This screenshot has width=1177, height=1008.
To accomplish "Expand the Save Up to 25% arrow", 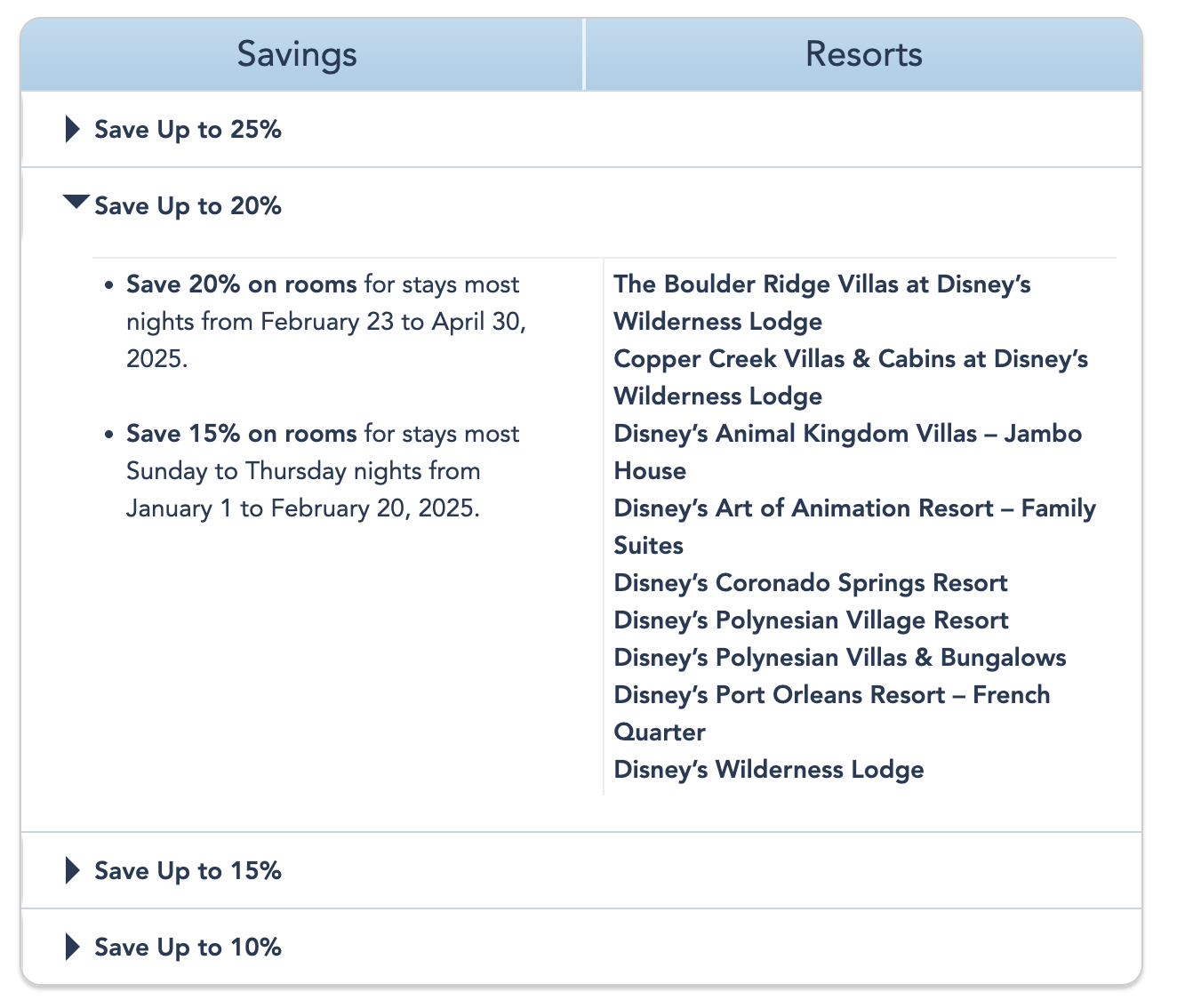I will [x=73, y=130].
